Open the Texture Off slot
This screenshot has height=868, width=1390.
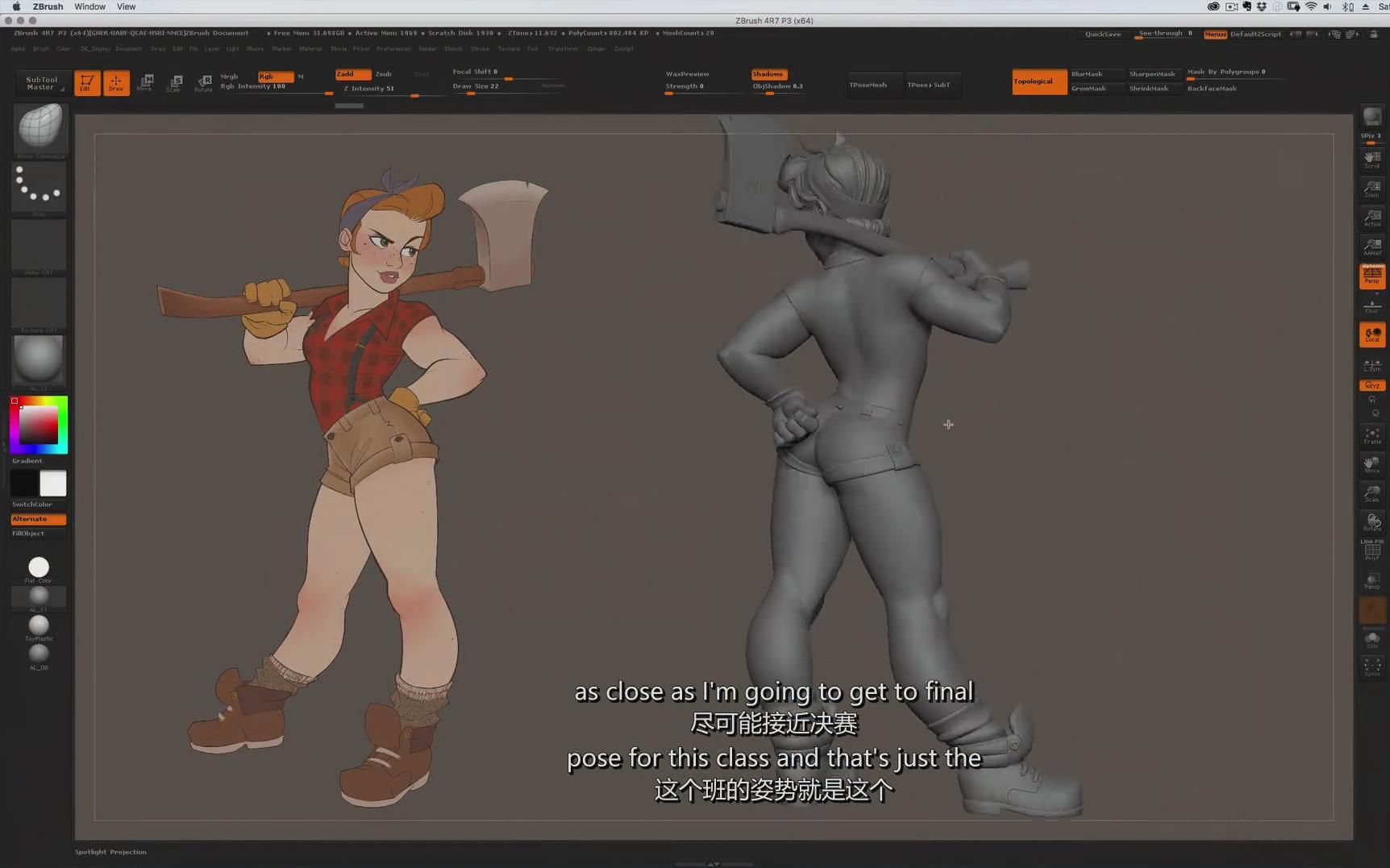point(39,305)
